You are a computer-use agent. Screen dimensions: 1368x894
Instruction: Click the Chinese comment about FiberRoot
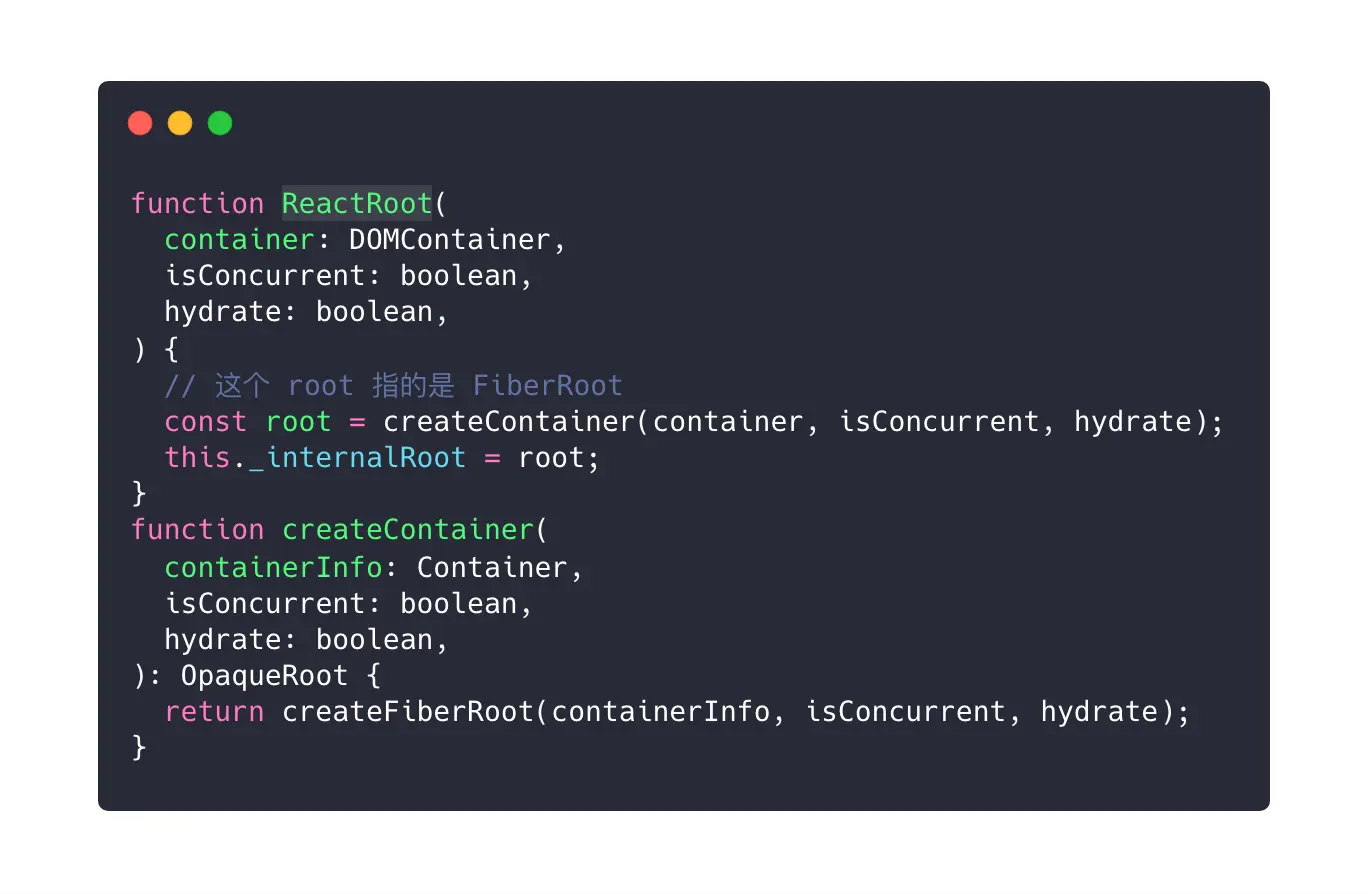[x=394, y=385]
